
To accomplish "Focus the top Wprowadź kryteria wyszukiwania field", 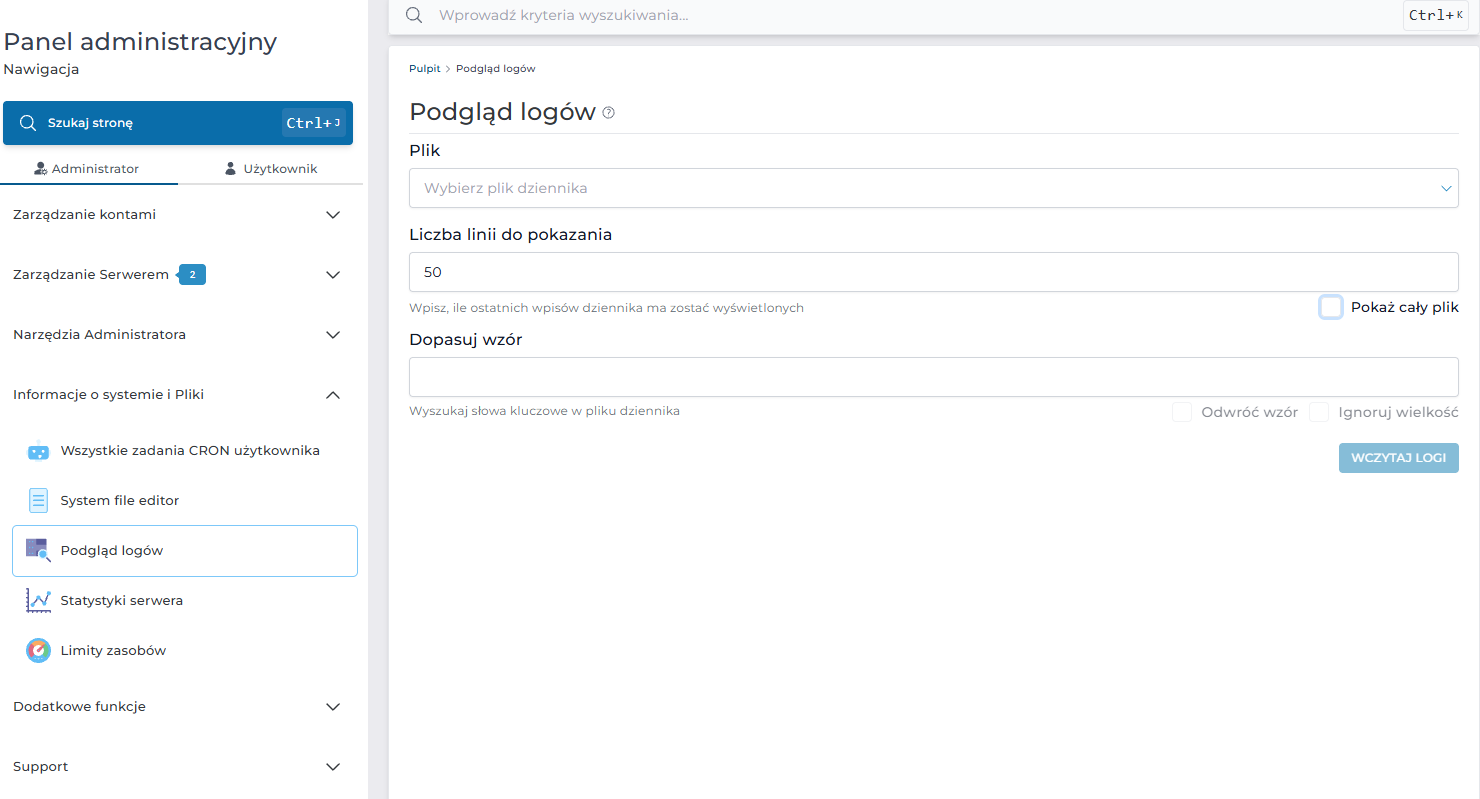I will click(915, 16).
